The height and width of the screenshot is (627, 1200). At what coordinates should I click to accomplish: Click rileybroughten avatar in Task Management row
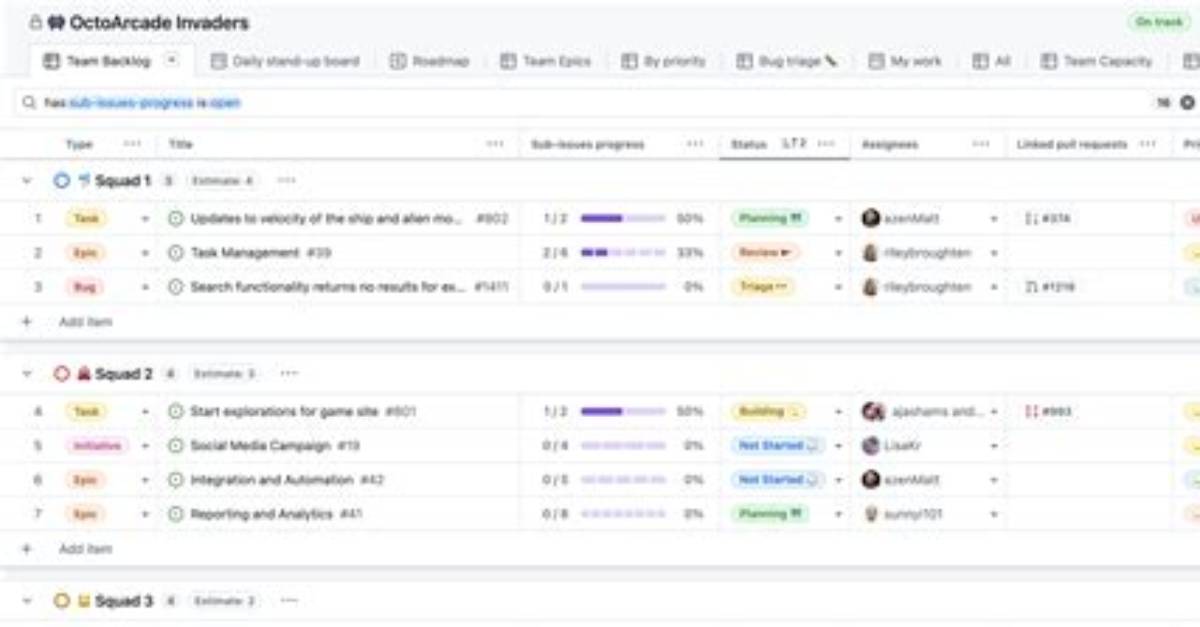(x=871, y=253)
